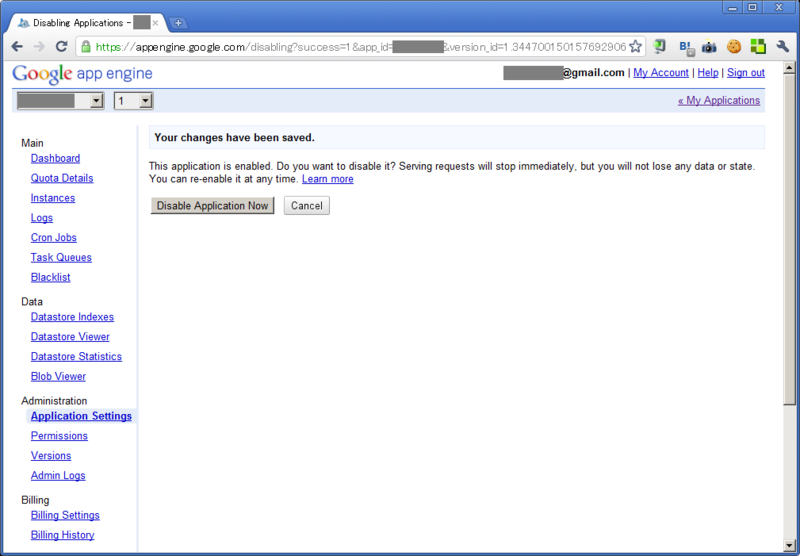
Task: Open Versions in sidebar
Action: point(51,456)
